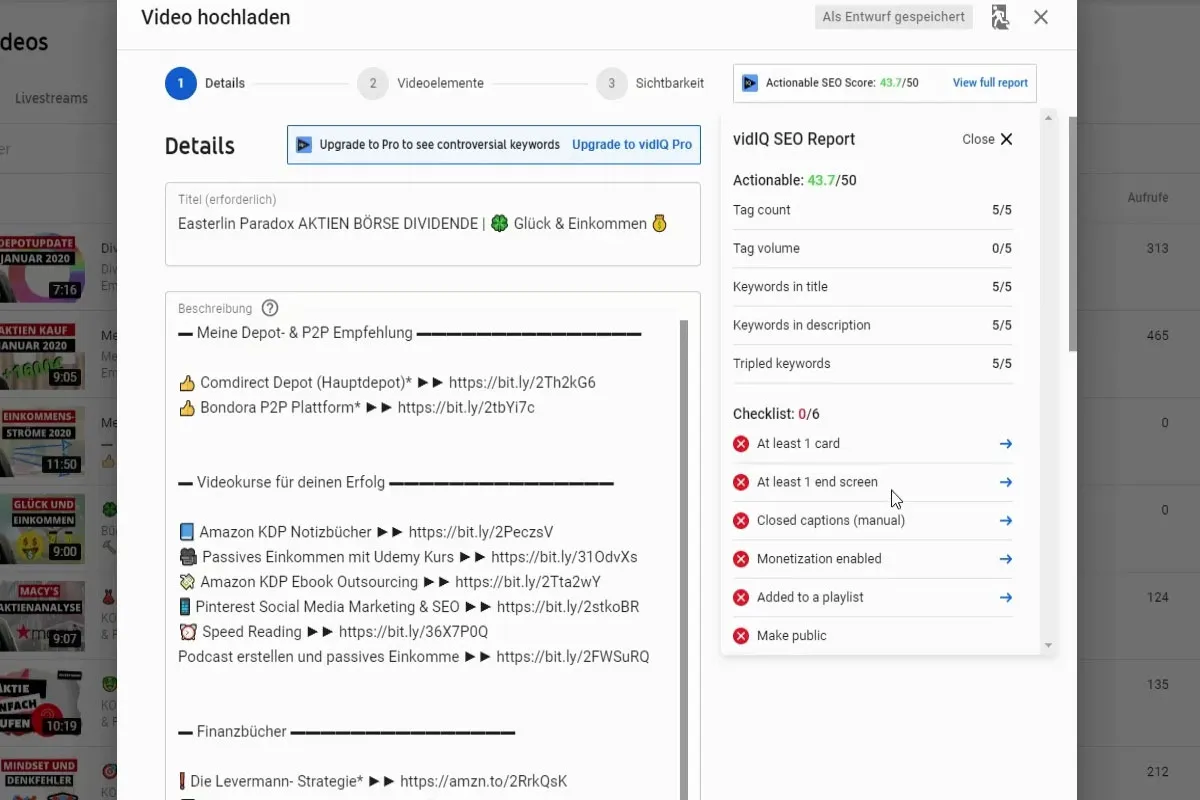Click the Die Levermann-Strategie line
The height and width of the screenshot is (800, 1200).
(x=373, y=781)
